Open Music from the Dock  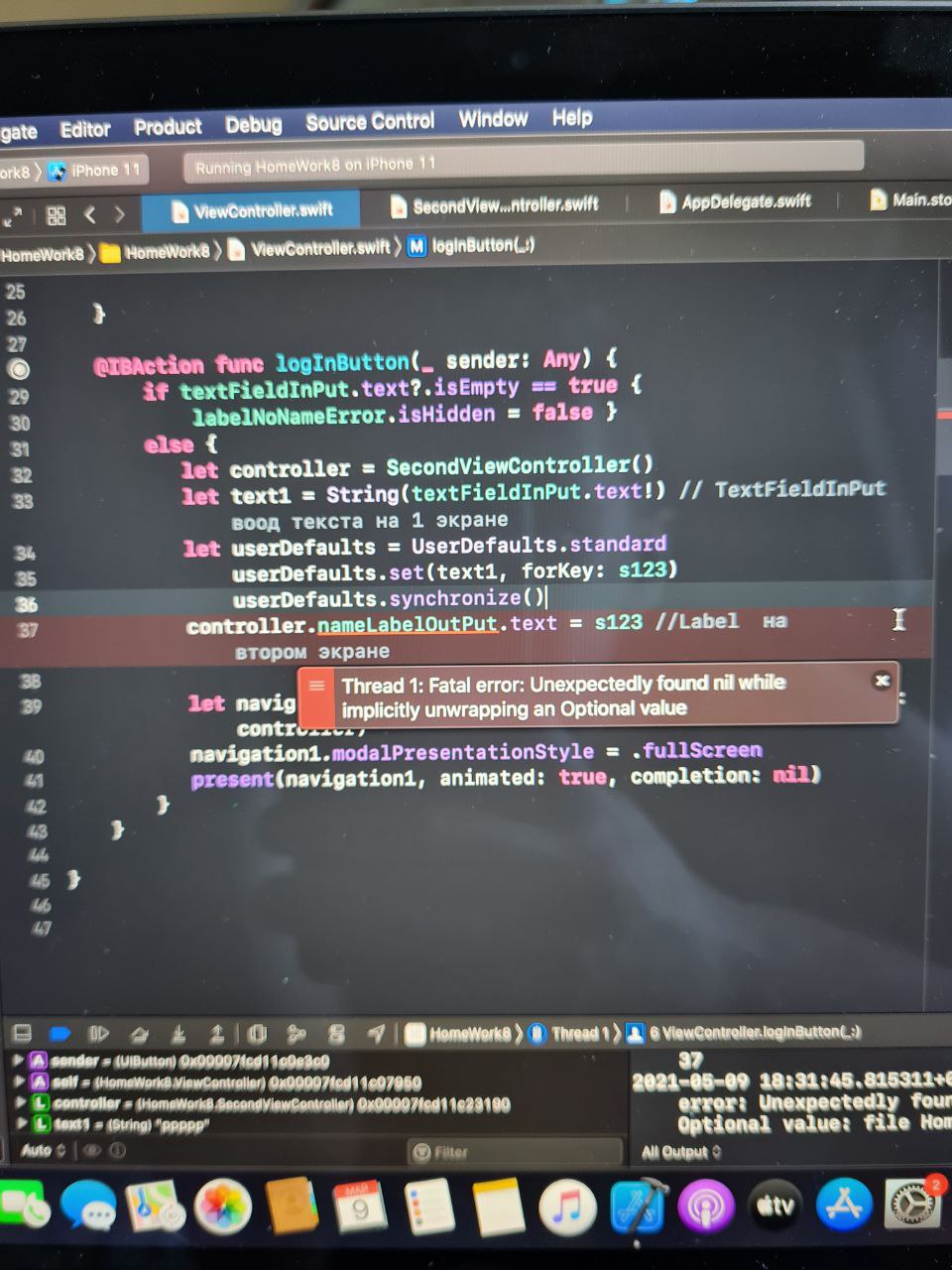[567, 1207]
